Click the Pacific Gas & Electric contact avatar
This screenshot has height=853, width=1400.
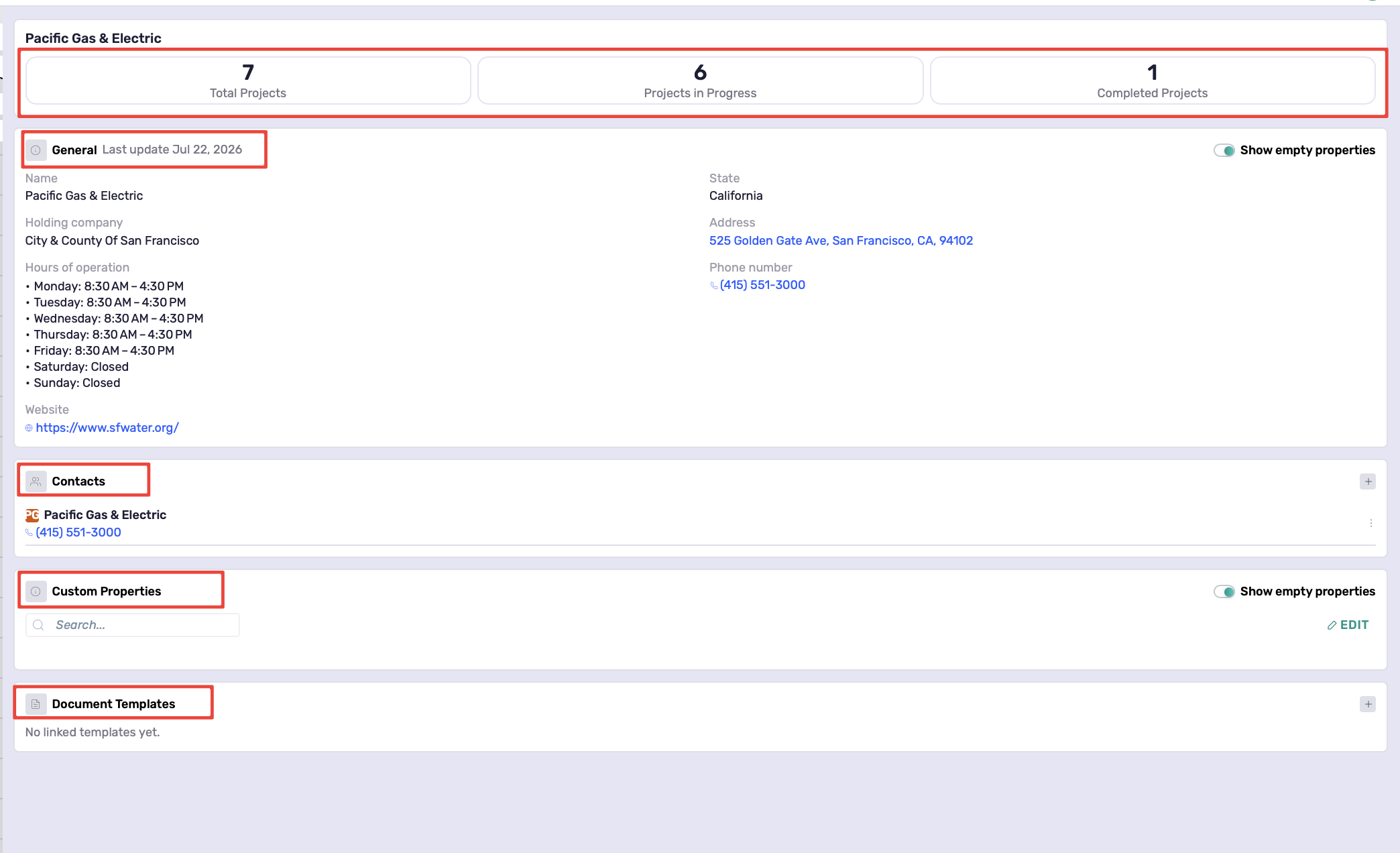[x=32, y=515]
